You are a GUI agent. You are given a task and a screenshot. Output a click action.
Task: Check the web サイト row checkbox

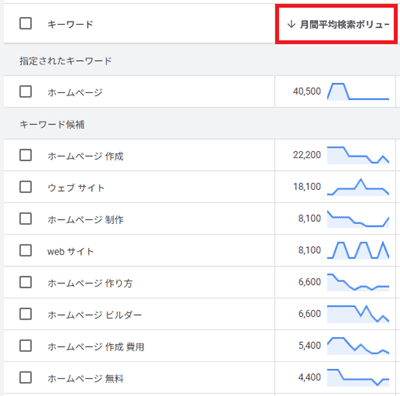coord(26,250)
